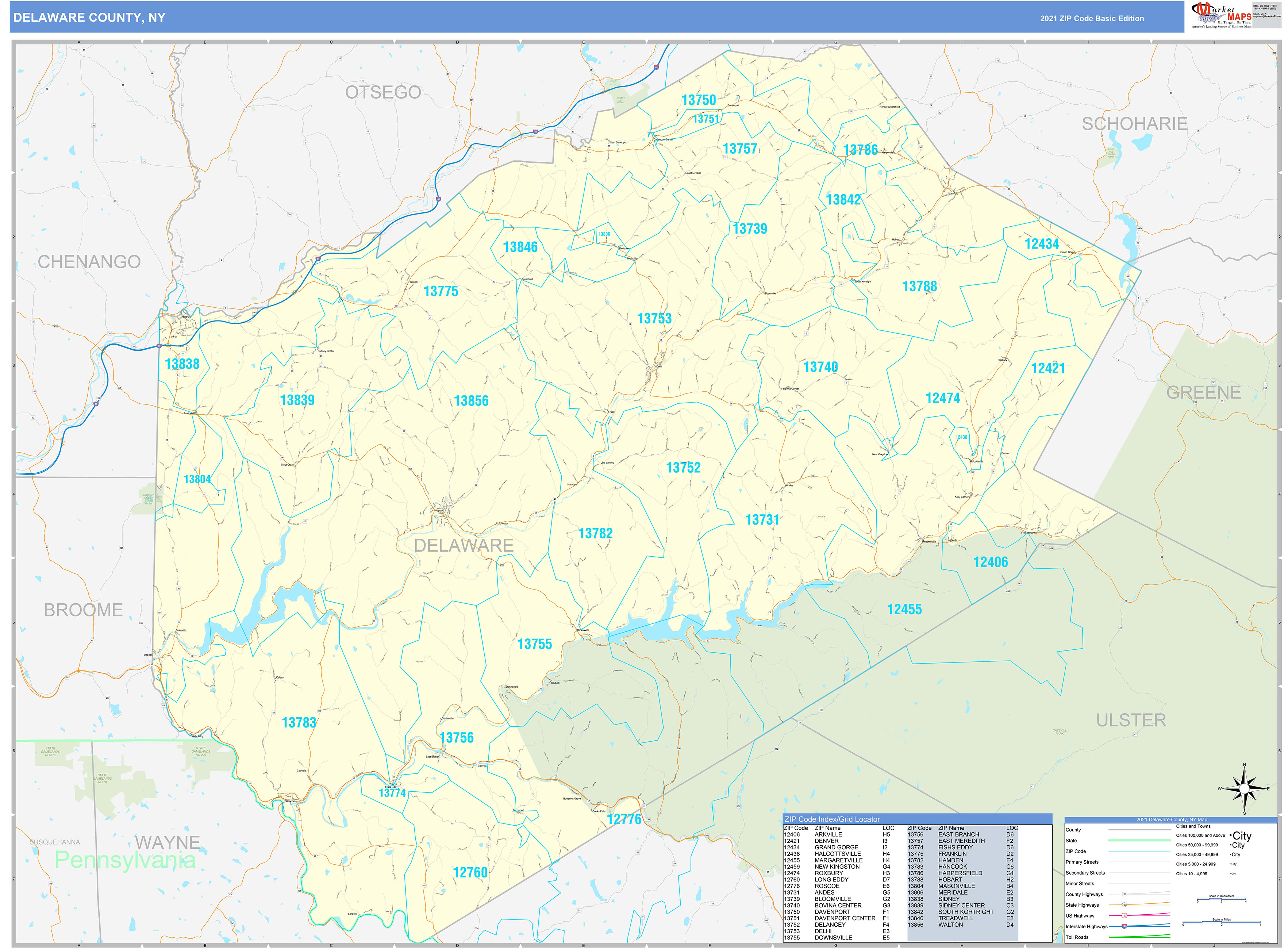Click '2021 ZIP Code Basic Edition' header text
This screenshot has width=1288, height=949.
pos(1092,18)
